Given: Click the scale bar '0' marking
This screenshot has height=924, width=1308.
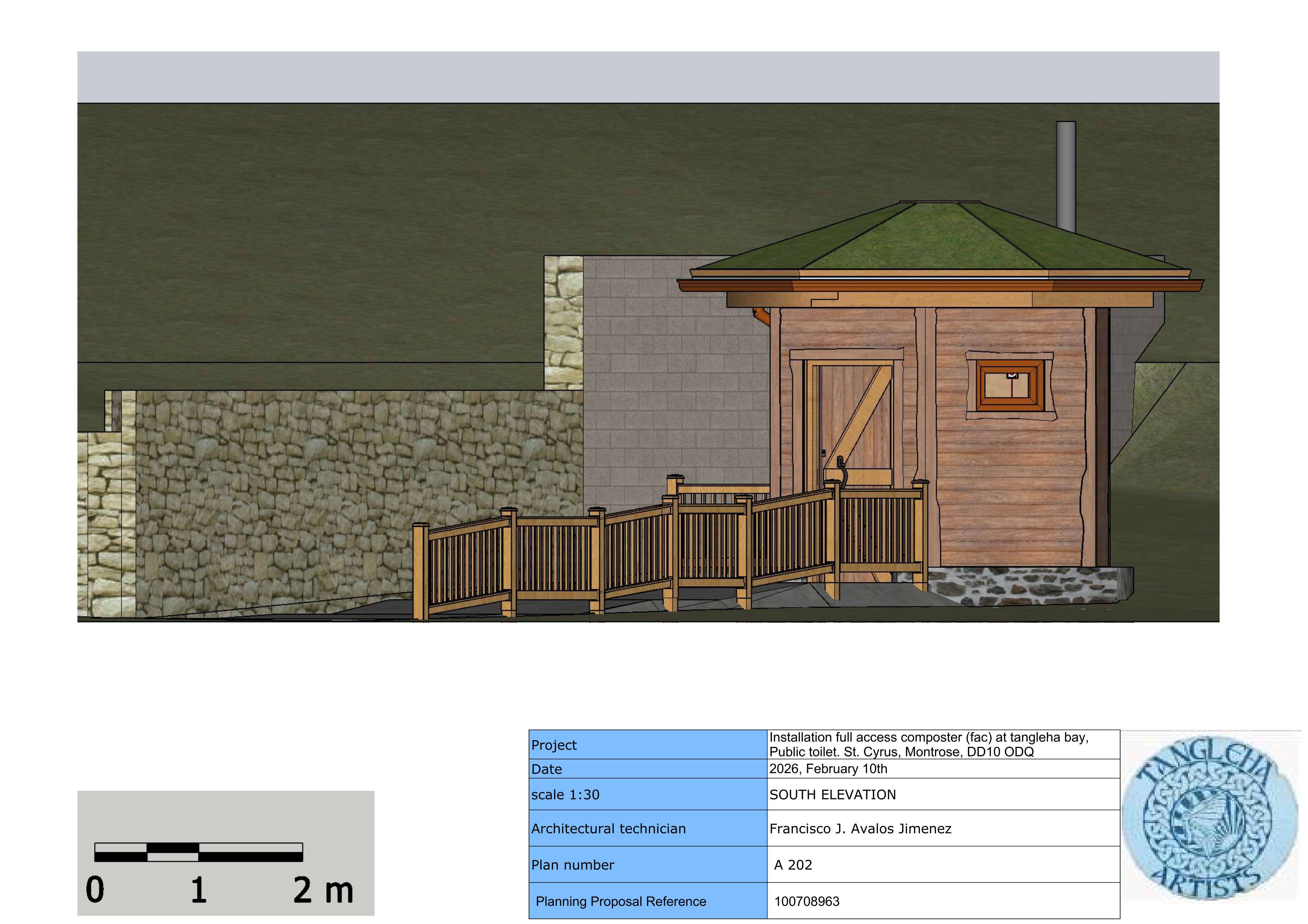Looking at the screenshot, I should click(x=95, y=889).
